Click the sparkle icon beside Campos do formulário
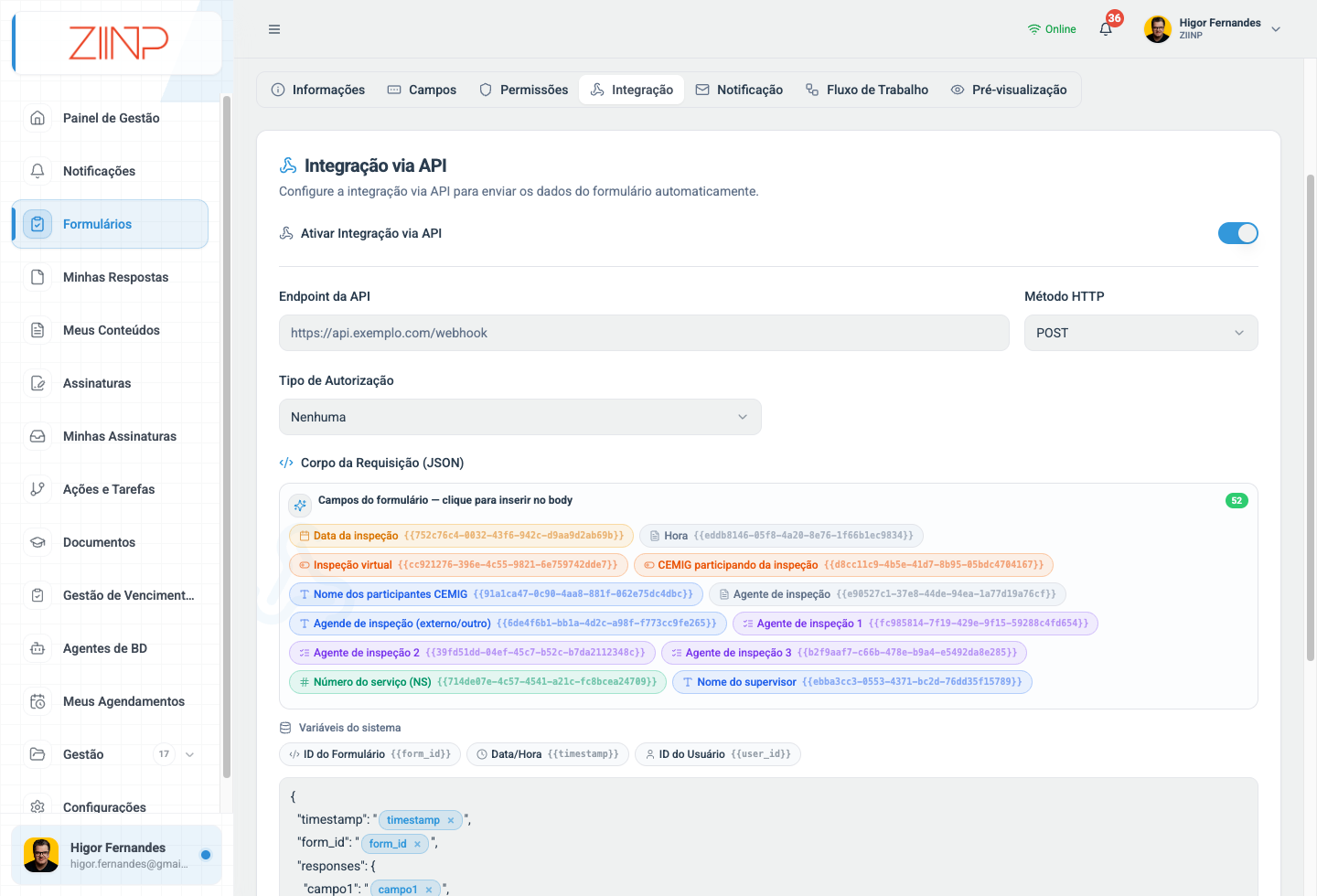This screenshot has width=1317, height=896. coord(300,505)
